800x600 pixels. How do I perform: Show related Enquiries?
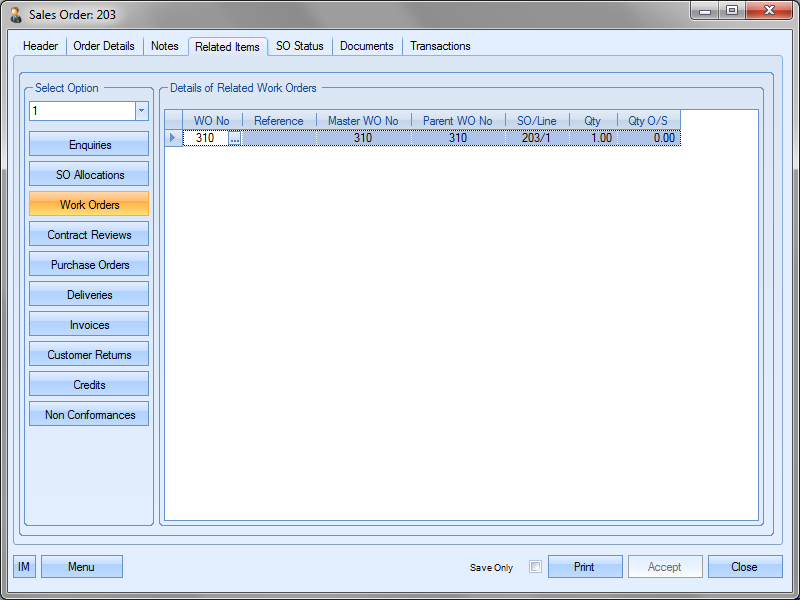pos(89,145)
